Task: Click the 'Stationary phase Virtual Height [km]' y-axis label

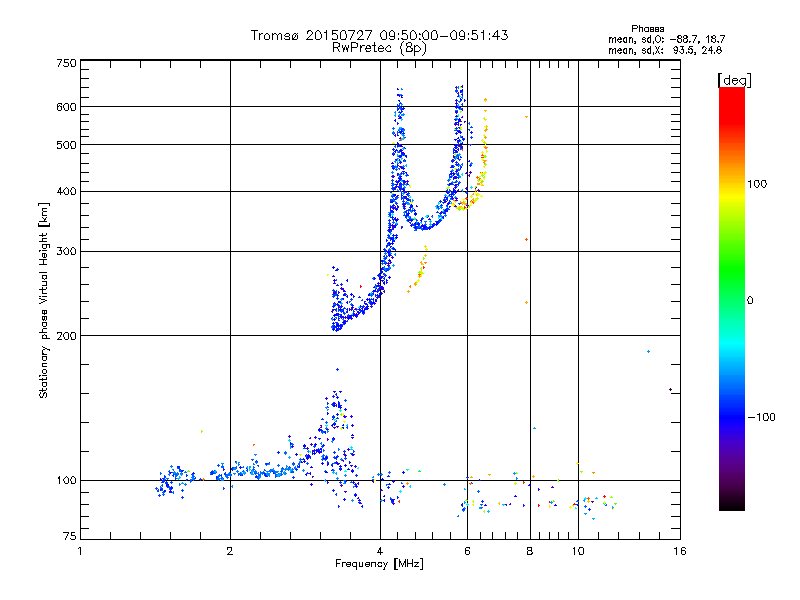Action: pyautogui.click(x=44, y=300)
